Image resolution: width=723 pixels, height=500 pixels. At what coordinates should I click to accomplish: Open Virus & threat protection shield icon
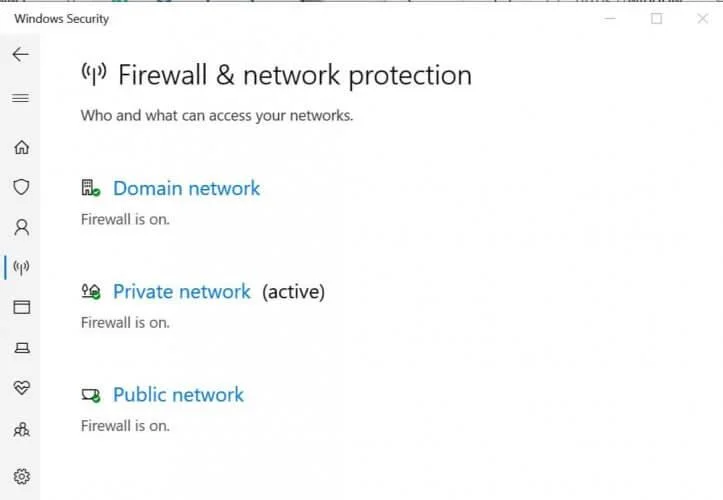[21, 187]
